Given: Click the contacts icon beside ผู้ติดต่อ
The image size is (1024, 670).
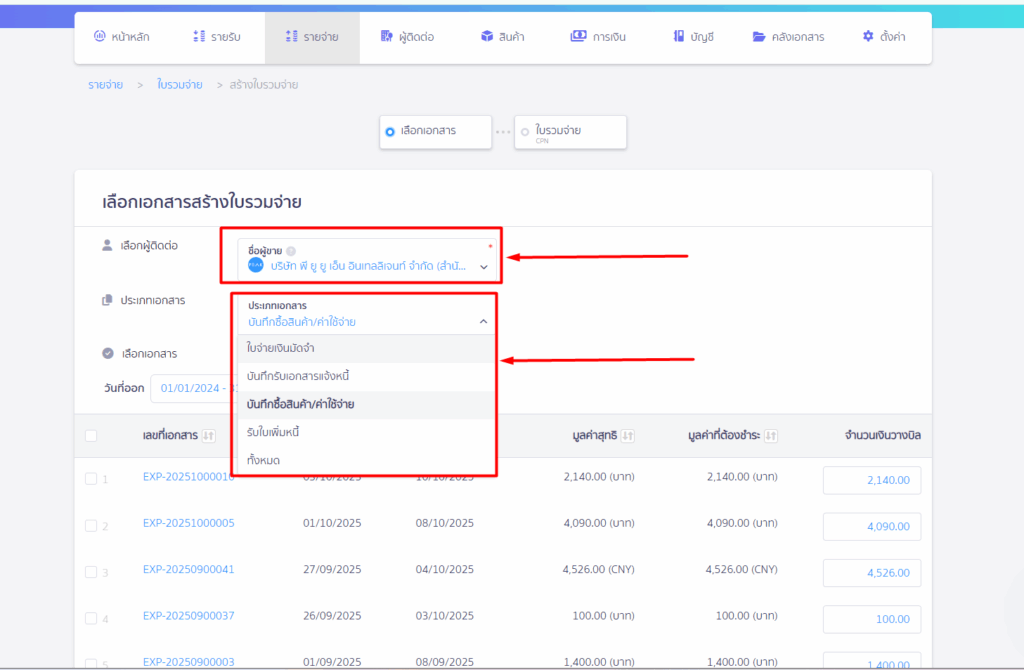Looking at the screenshot, I should (x=387, y=37).
